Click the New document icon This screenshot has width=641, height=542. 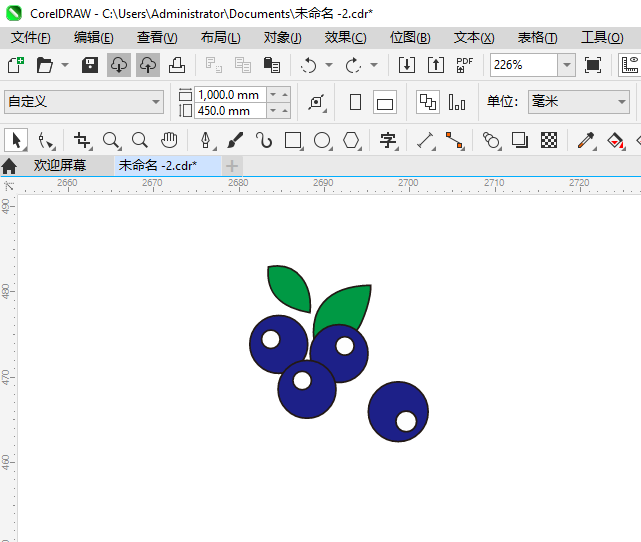(16, 65)
